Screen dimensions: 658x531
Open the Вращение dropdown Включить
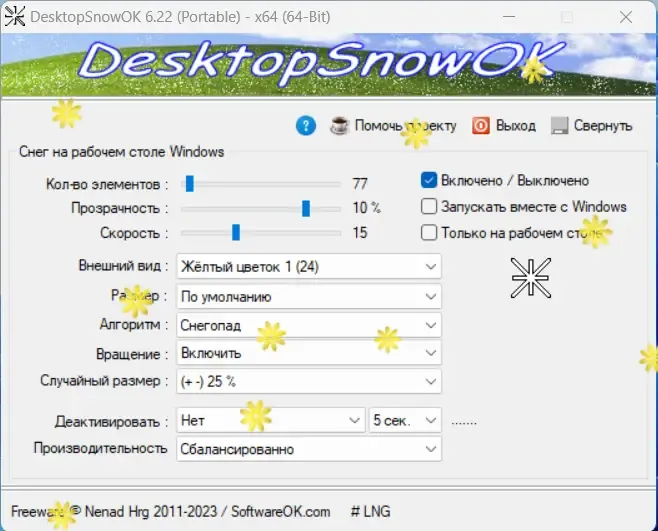309,353
